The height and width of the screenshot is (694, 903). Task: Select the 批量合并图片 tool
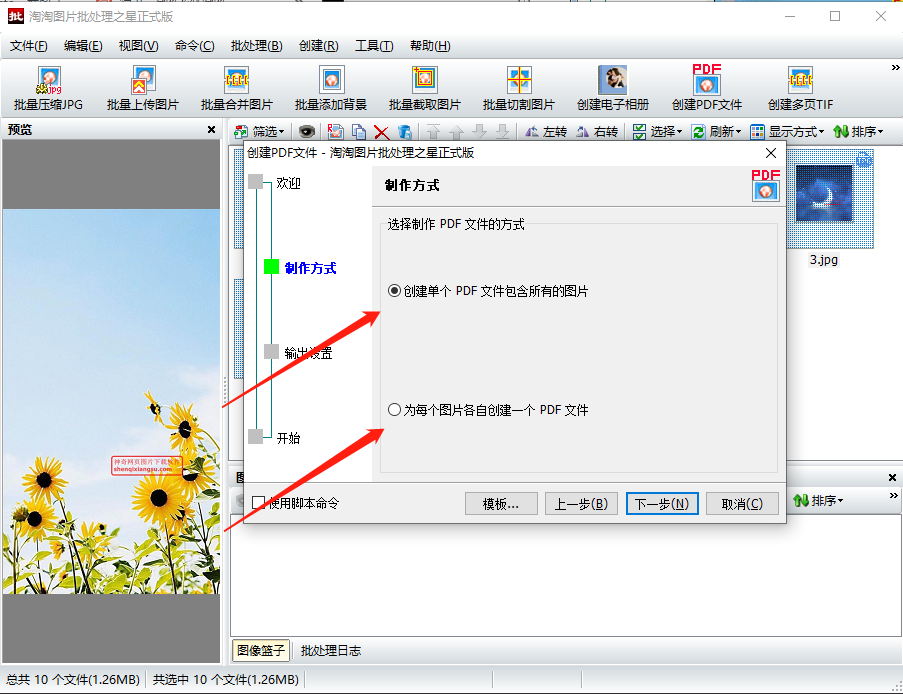[236, 88]
